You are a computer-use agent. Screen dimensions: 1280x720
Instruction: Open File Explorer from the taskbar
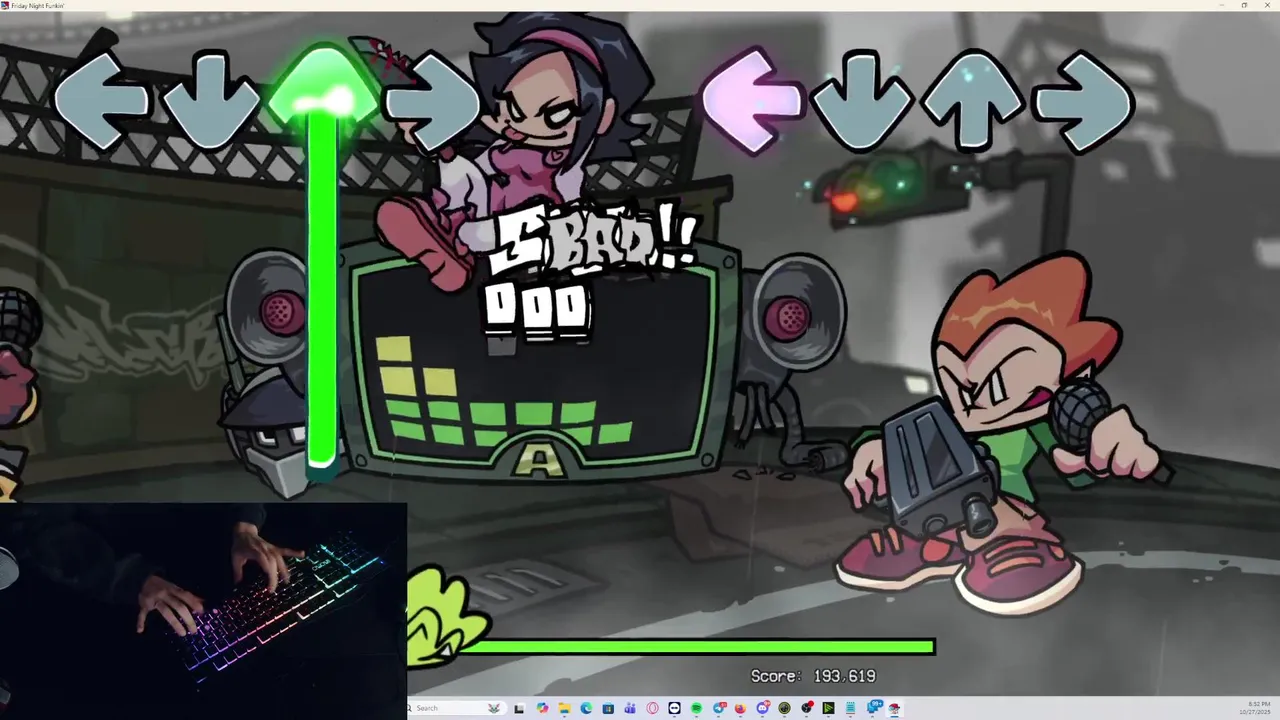564,708
